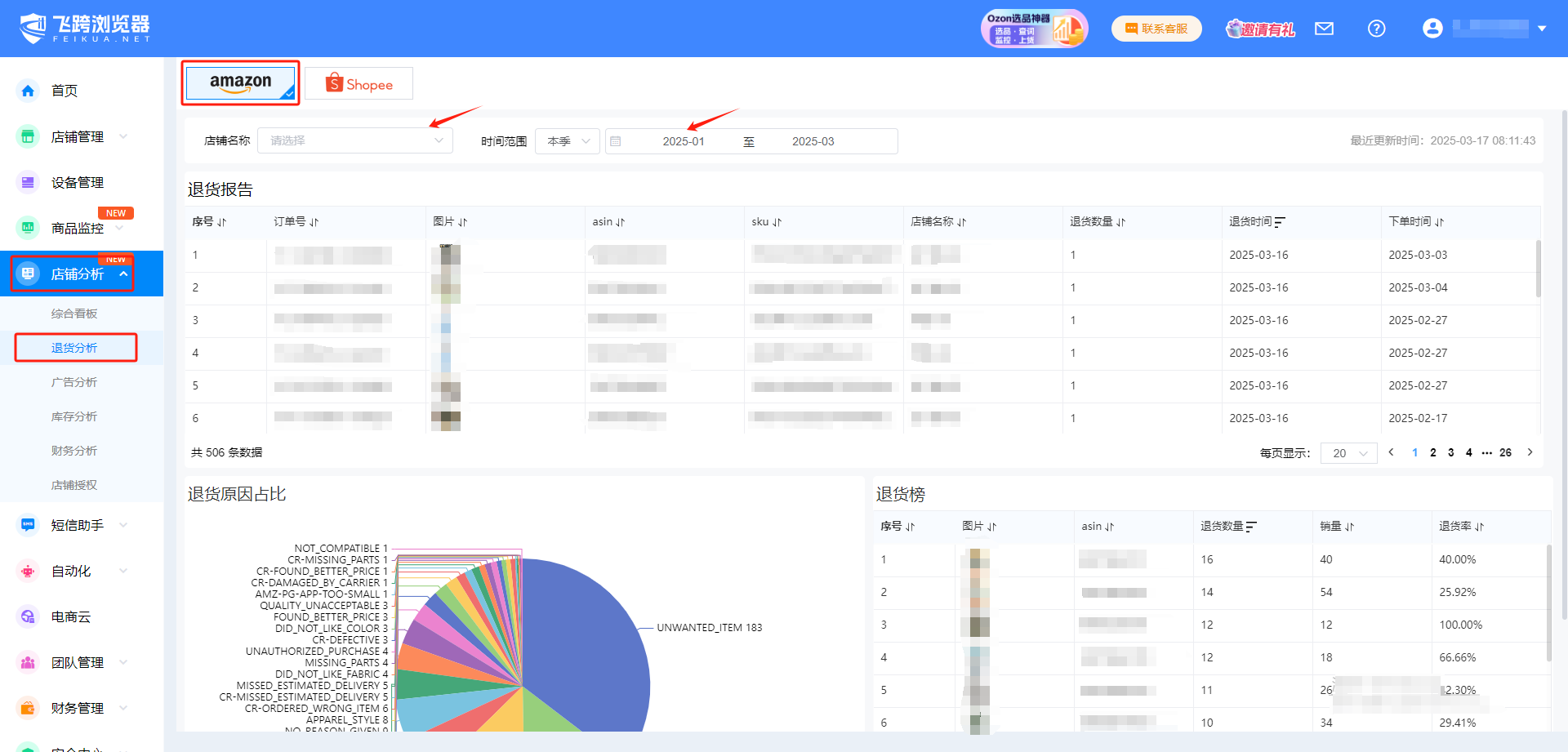Screen dimensions: 1568x752
Task: Open the calendar icon in date range
Action: pos(616,141)
